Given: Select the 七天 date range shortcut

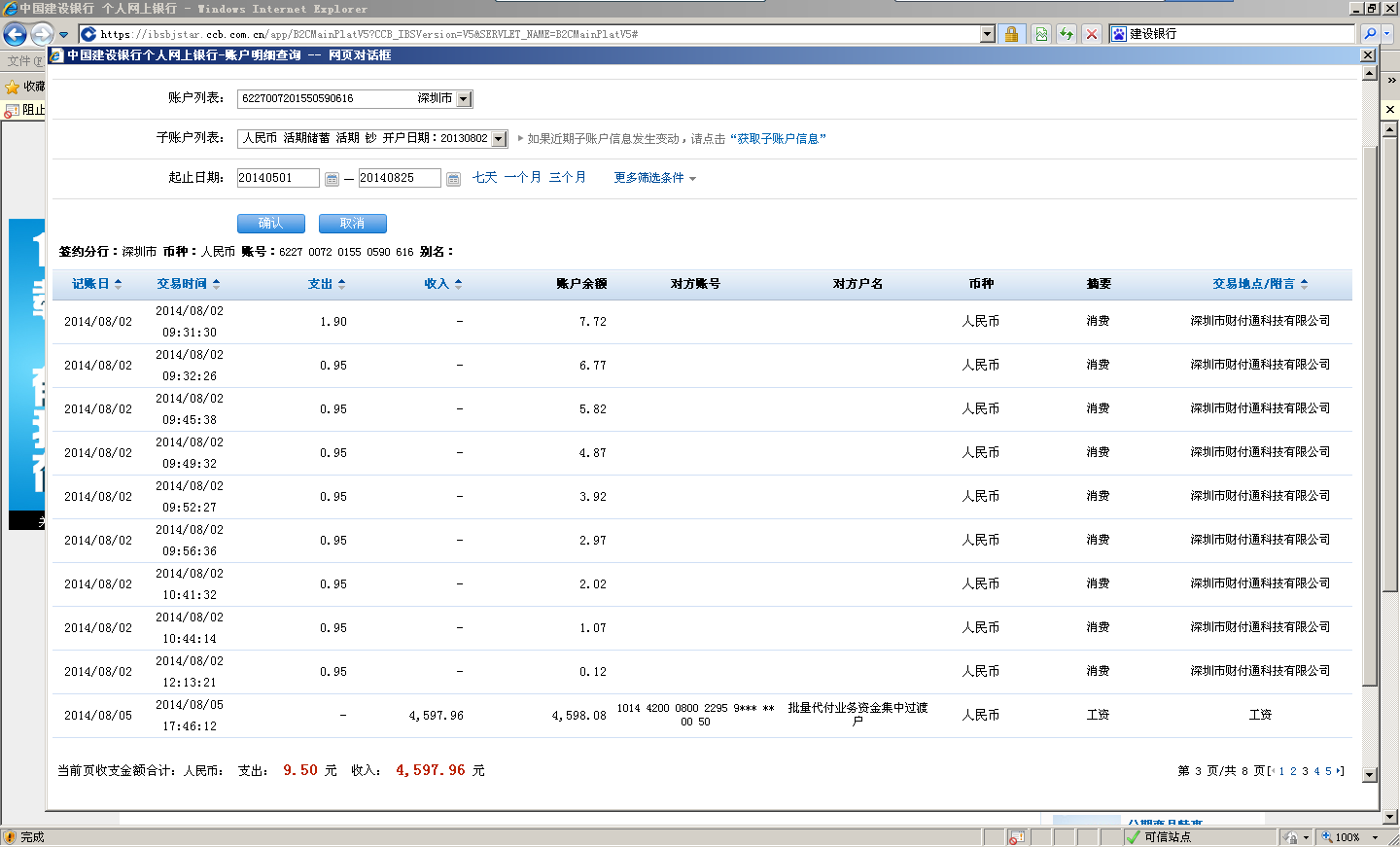Looking at the screenshot, I should coord(484,178).
